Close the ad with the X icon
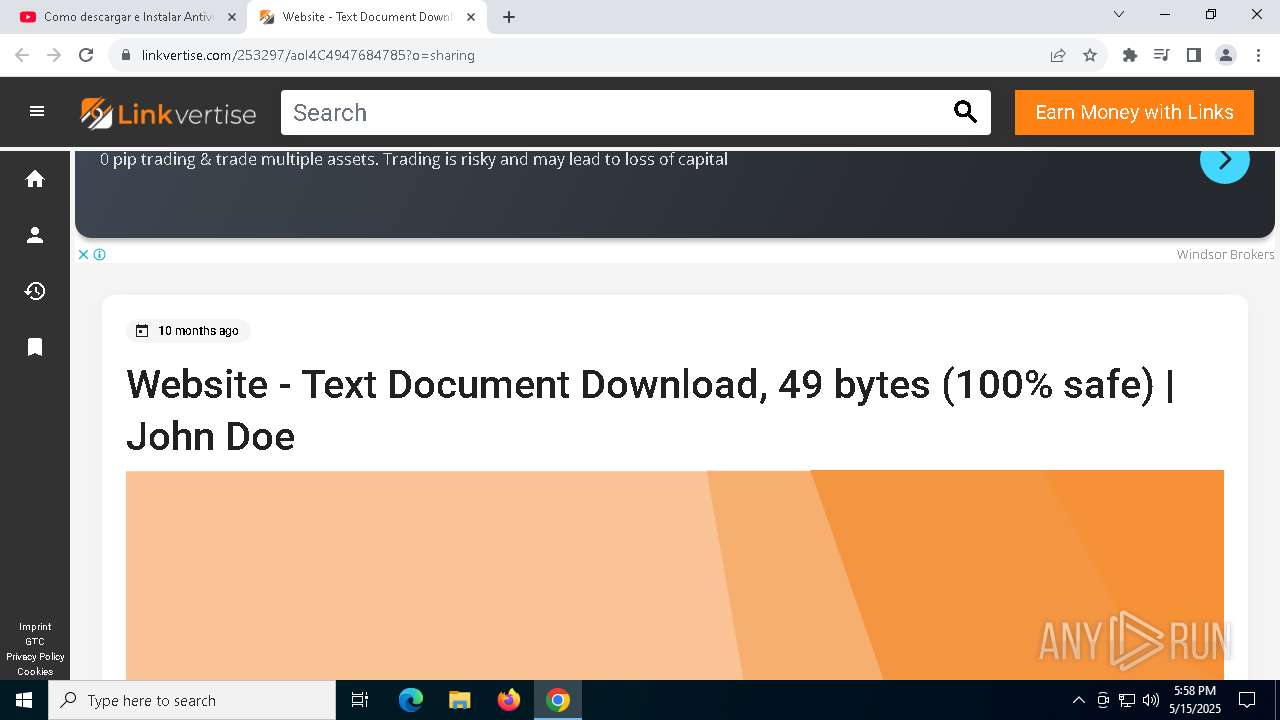Viewport: 1280px width, 720px height. (84, 254)
